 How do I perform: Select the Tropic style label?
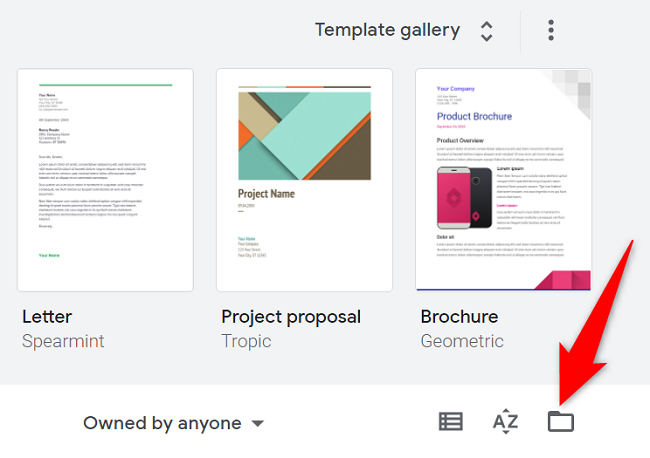click(x=246, y=342)
